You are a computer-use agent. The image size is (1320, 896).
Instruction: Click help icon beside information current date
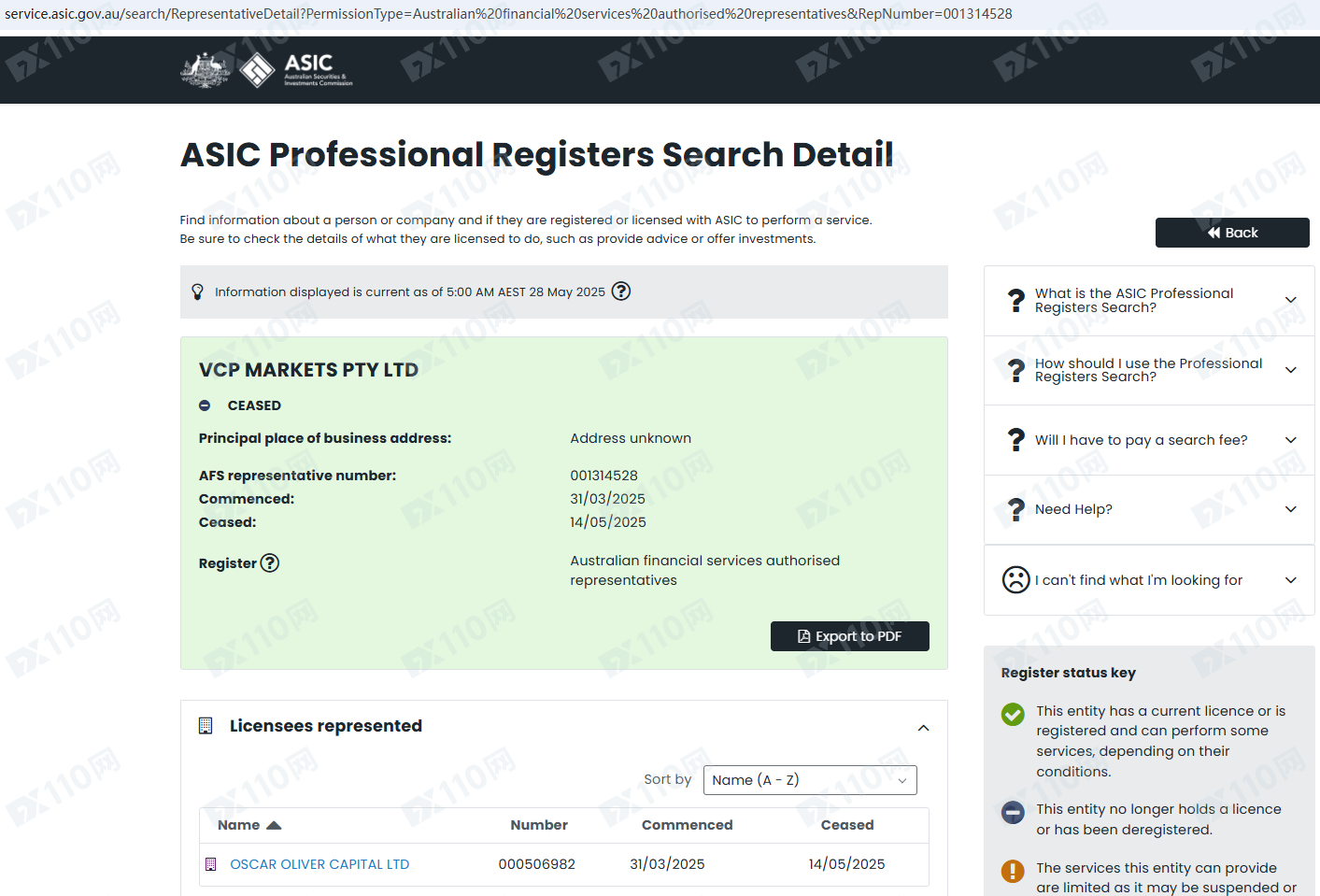(x=621, y=292)
